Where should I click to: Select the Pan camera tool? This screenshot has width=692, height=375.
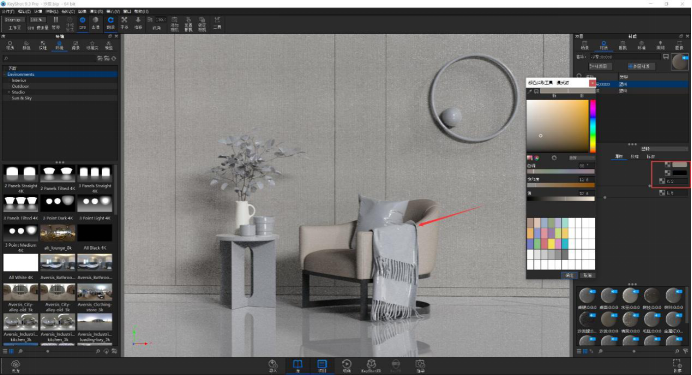point(124,23)
